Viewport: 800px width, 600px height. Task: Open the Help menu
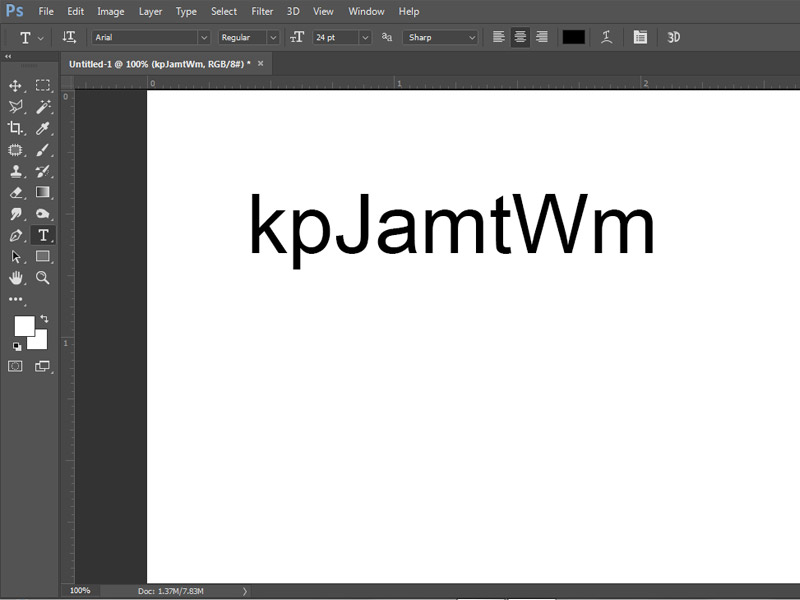coord(409,11)
